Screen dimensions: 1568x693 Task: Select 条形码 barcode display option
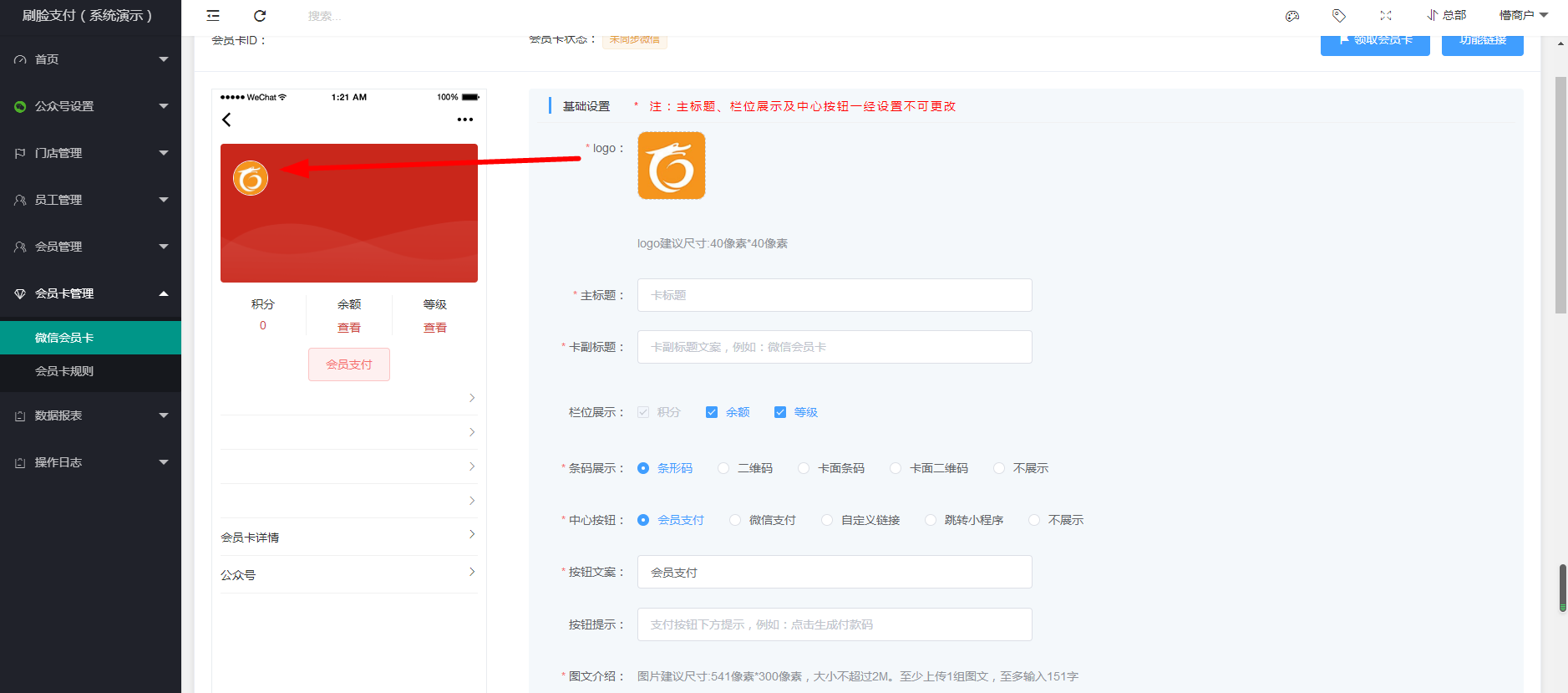pos(643,468)
